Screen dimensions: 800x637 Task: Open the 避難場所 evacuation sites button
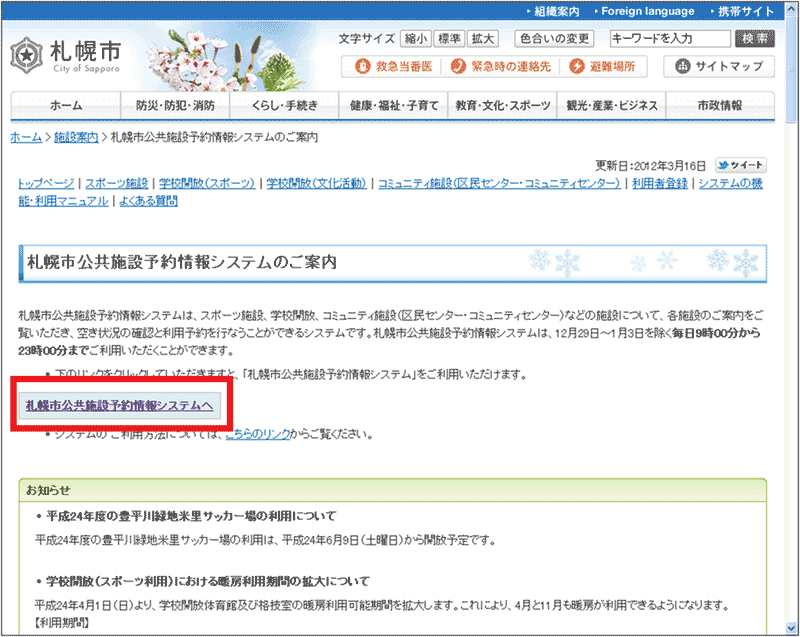click(602, 66)
